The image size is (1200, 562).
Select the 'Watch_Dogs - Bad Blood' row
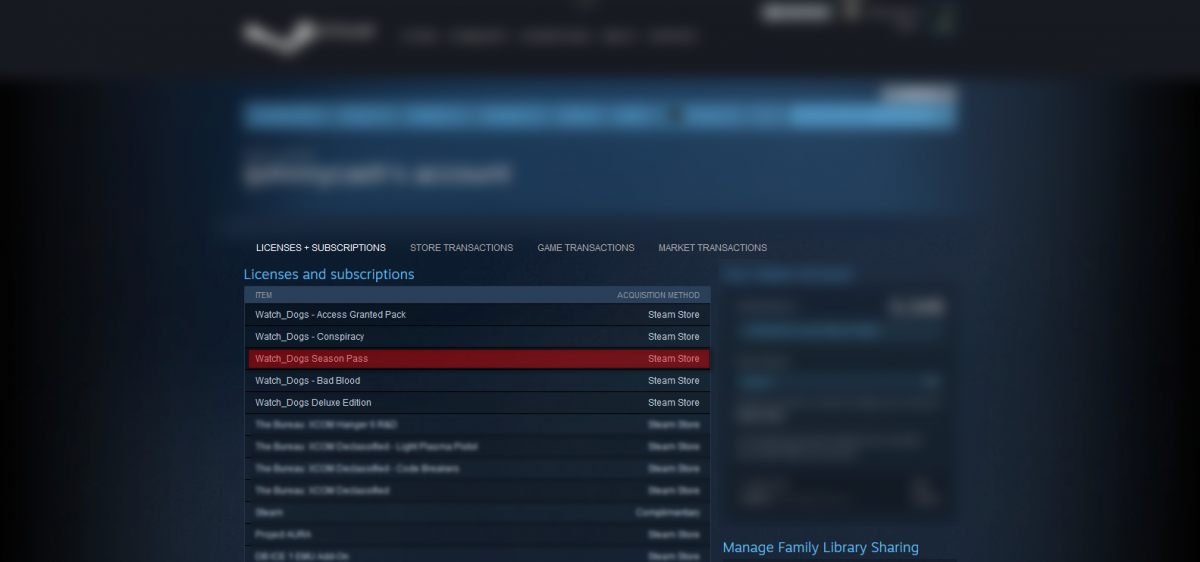(x=477, y=381)
